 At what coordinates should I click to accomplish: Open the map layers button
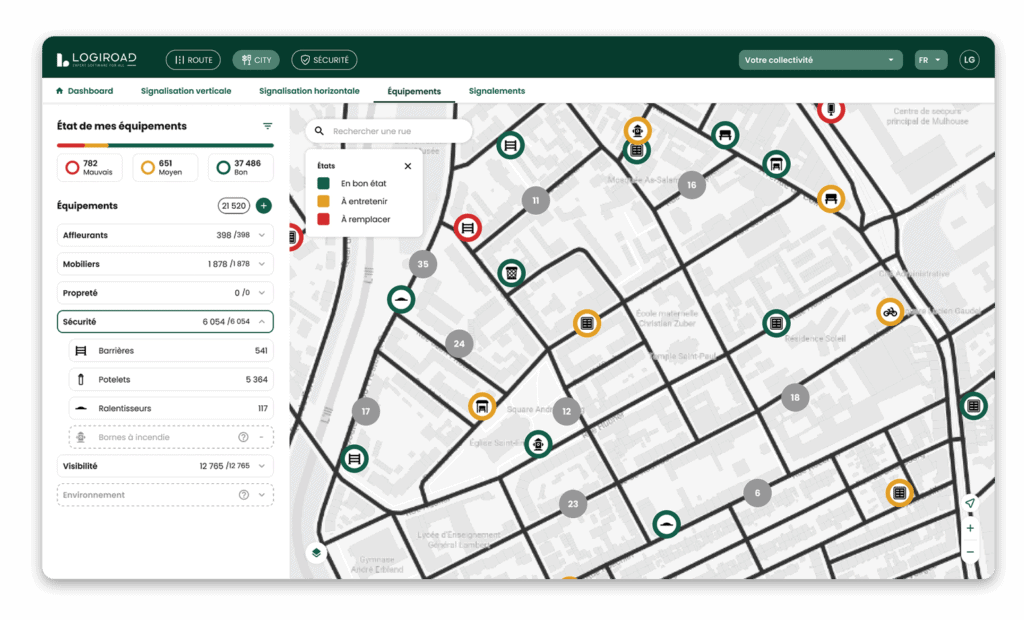click(316, 553)
